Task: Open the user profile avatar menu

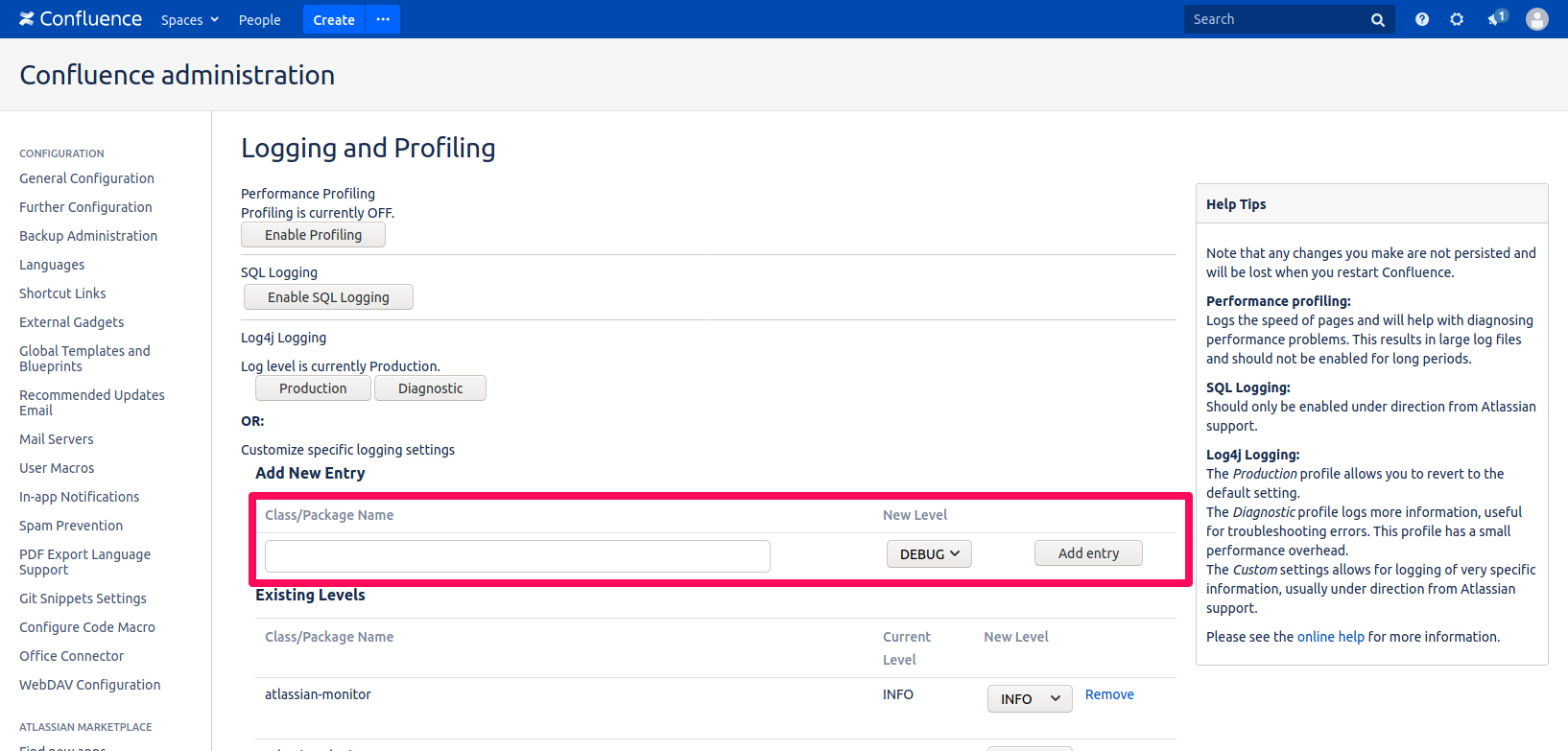Action: tap(1536, 19)
